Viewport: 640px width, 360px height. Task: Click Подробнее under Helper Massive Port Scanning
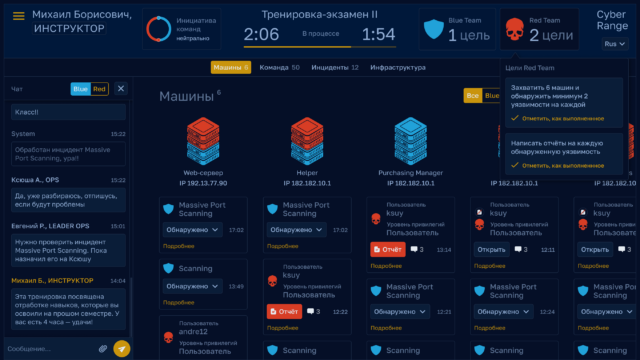282,246
